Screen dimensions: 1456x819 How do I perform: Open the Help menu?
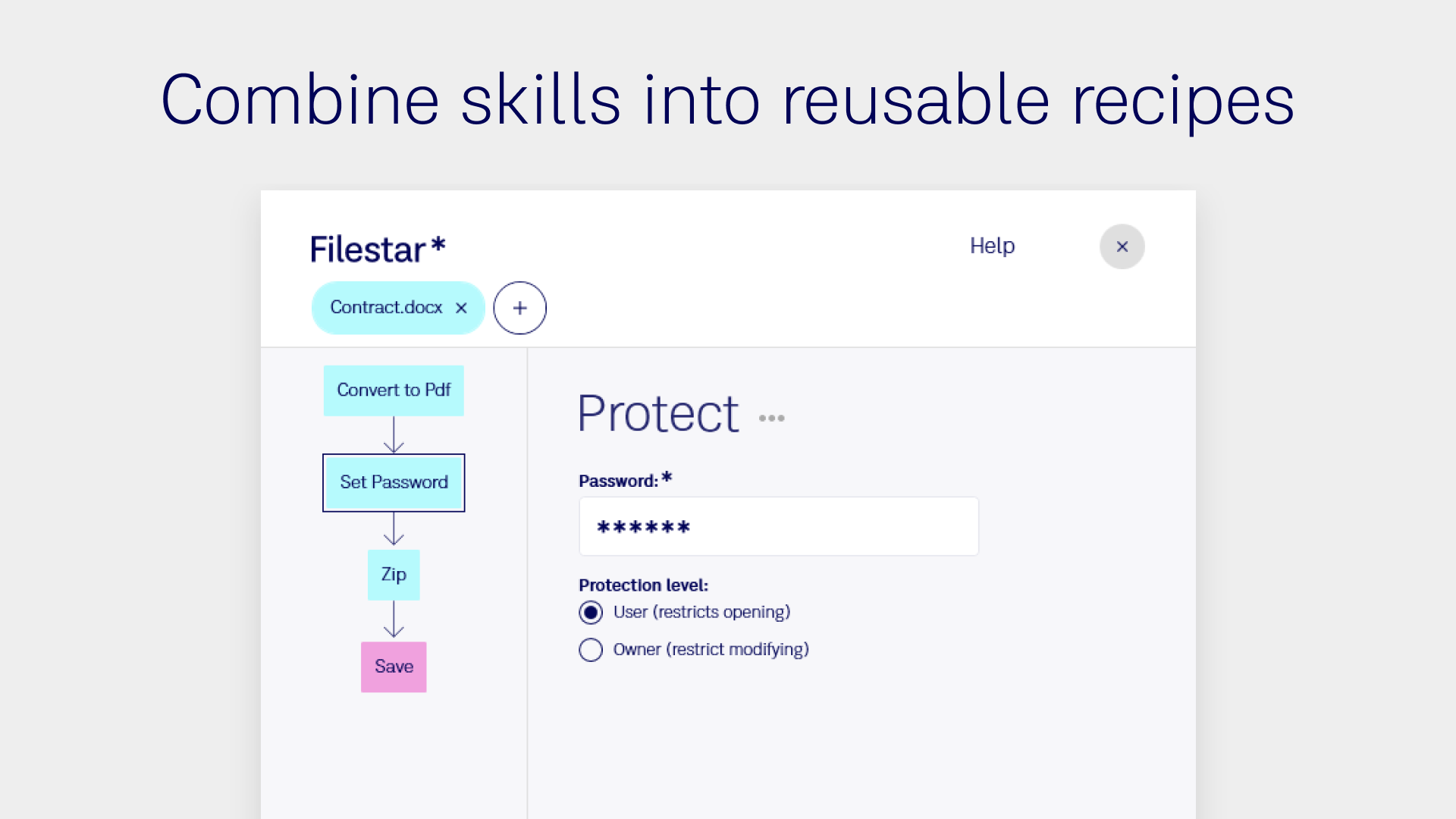coord(992,246)
